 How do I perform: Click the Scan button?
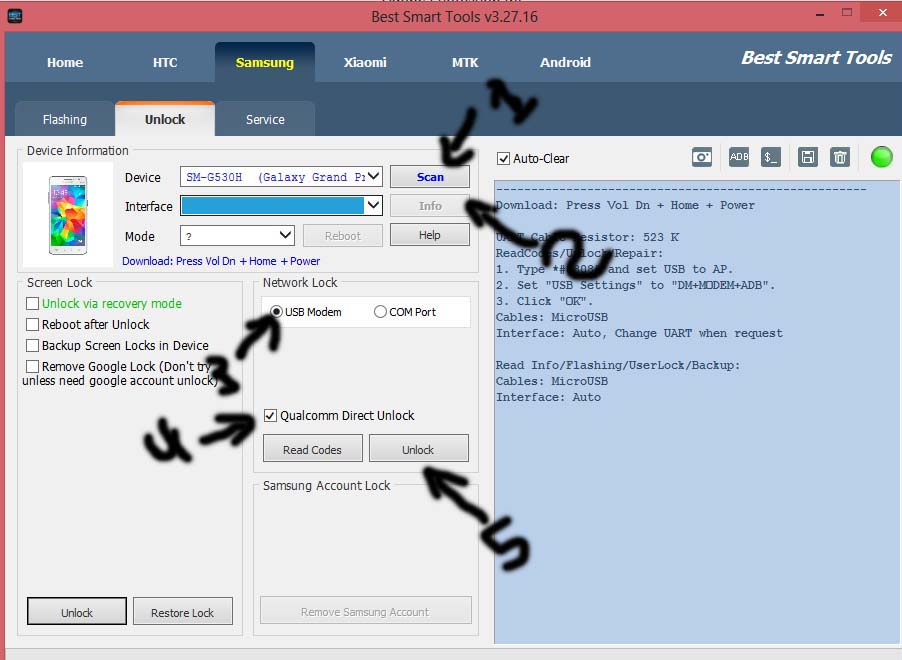[430, 177]
